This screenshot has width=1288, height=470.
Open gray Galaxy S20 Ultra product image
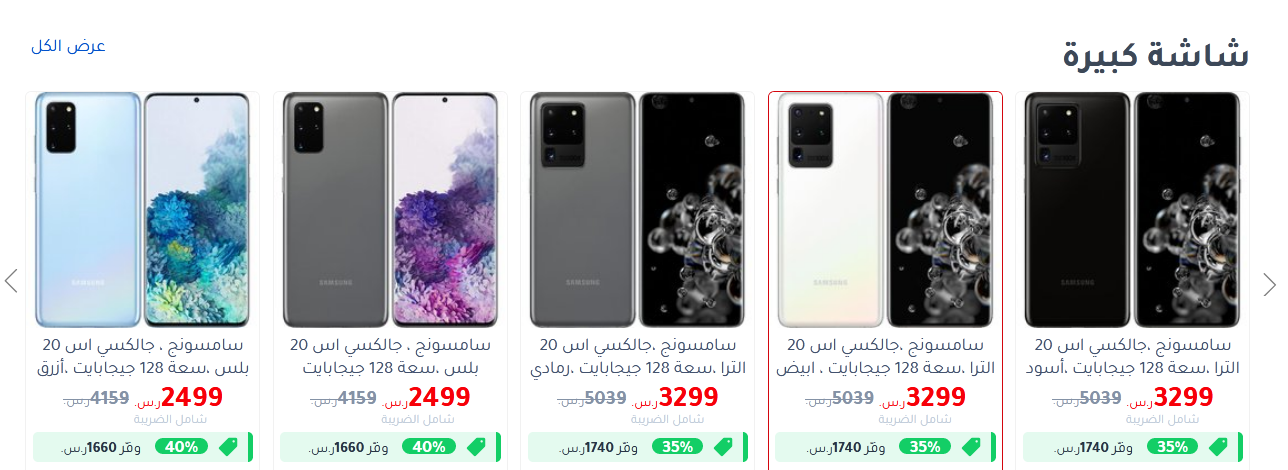click(637, 210)
